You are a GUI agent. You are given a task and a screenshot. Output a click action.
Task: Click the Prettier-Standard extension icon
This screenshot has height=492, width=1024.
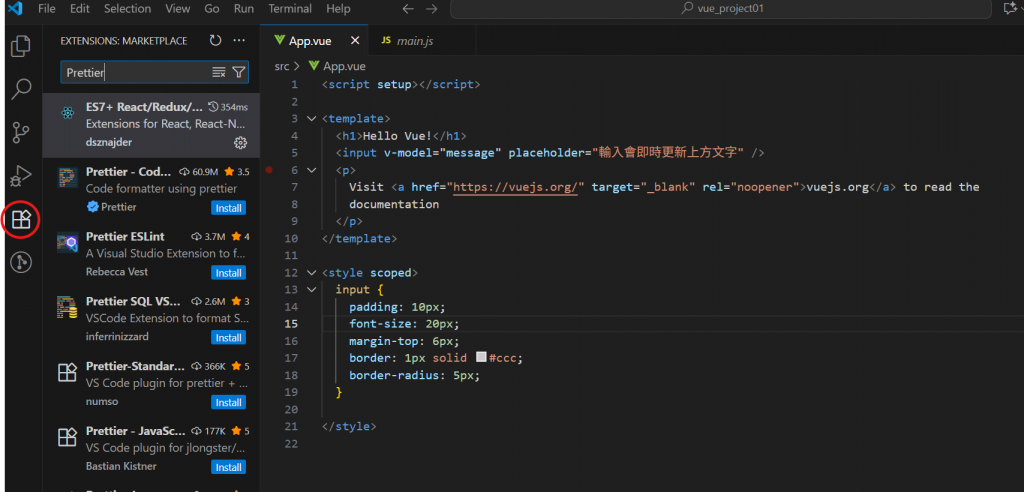point(67,372)
